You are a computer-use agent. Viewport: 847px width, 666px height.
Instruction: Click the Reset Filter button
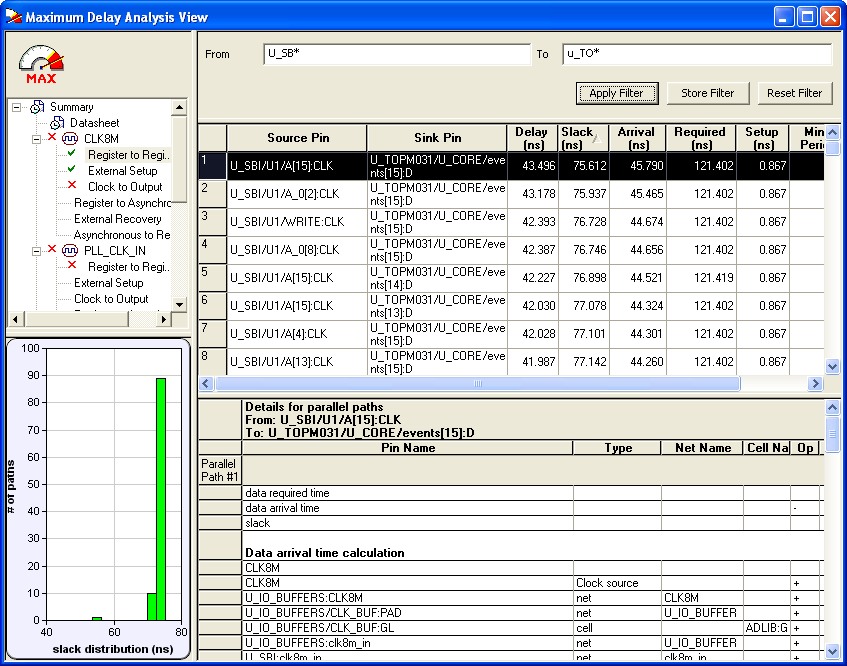(795, 93)
